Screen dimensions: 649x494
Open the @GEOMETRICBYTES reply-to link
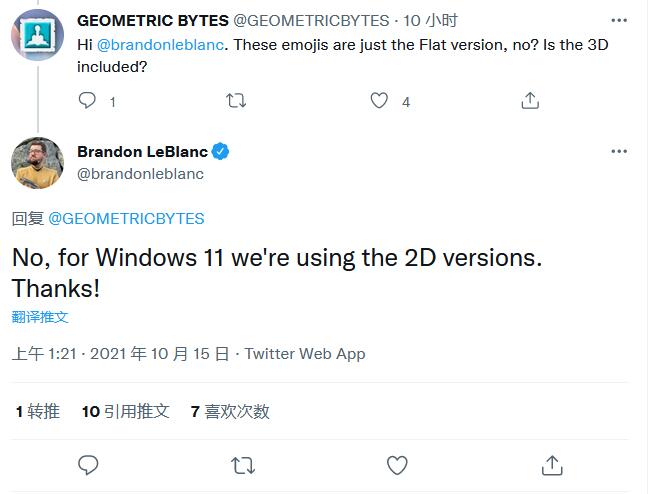click(126, 218)
